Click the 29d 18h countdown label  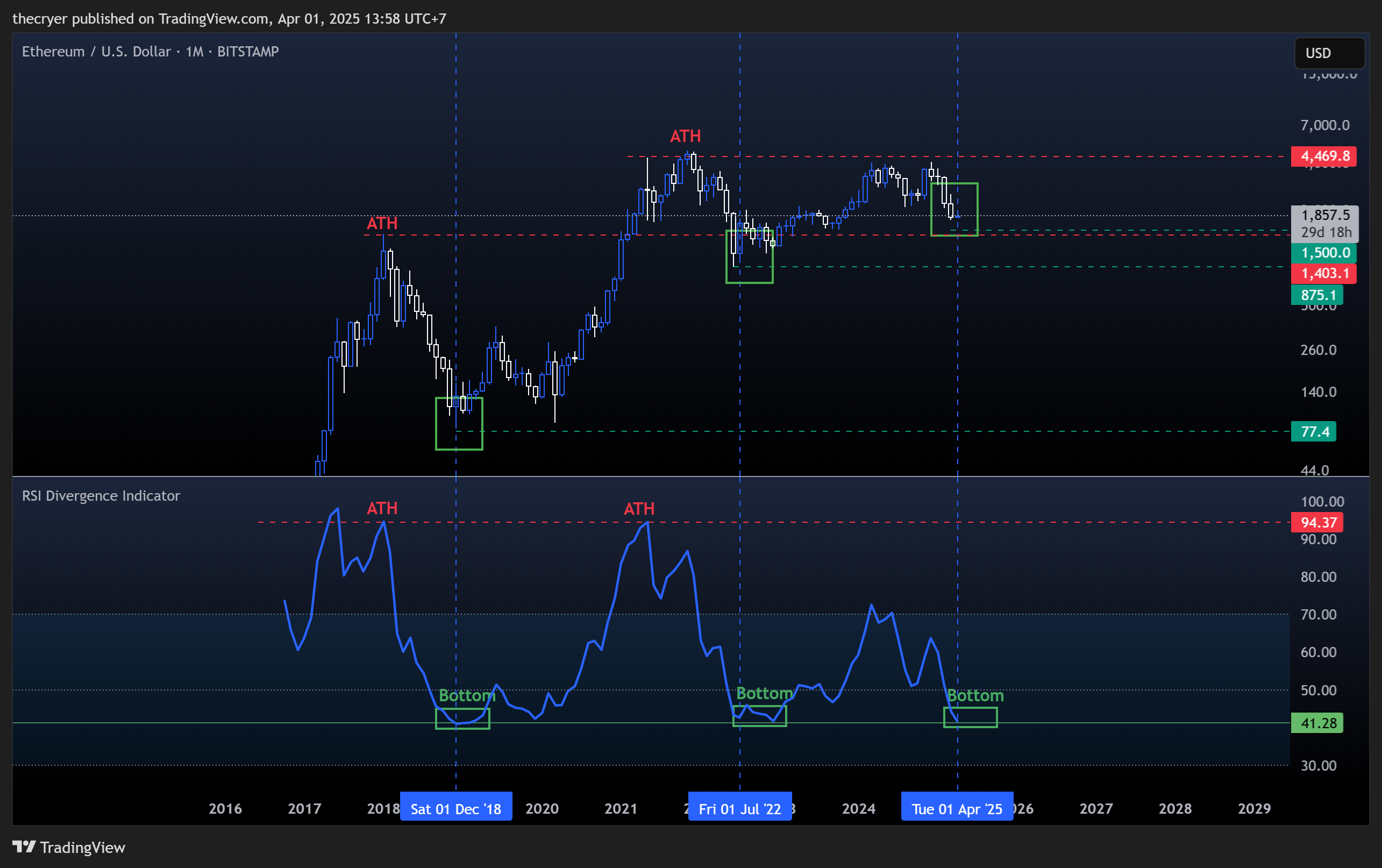click(1326, 232)
